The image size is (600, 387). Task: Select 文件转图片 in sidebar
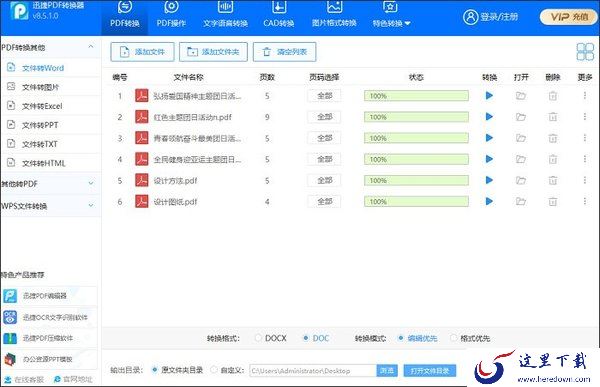[51, 87]
